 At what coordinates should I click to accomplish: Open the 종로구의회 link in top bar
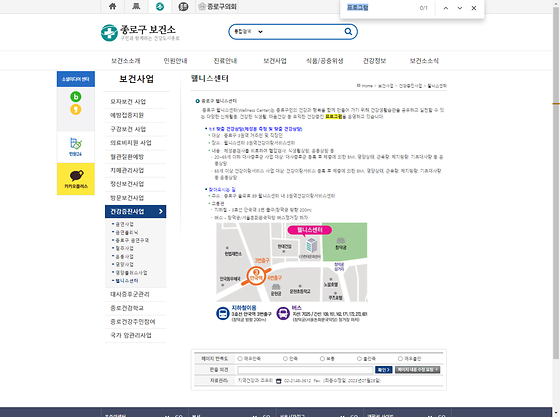click(x=218, y=6)
